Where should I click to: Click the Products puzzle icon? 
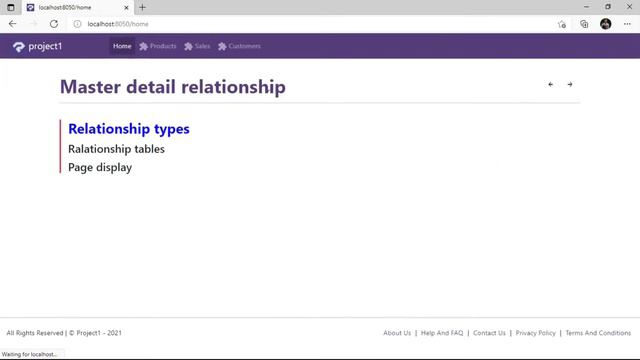point(143,47)
